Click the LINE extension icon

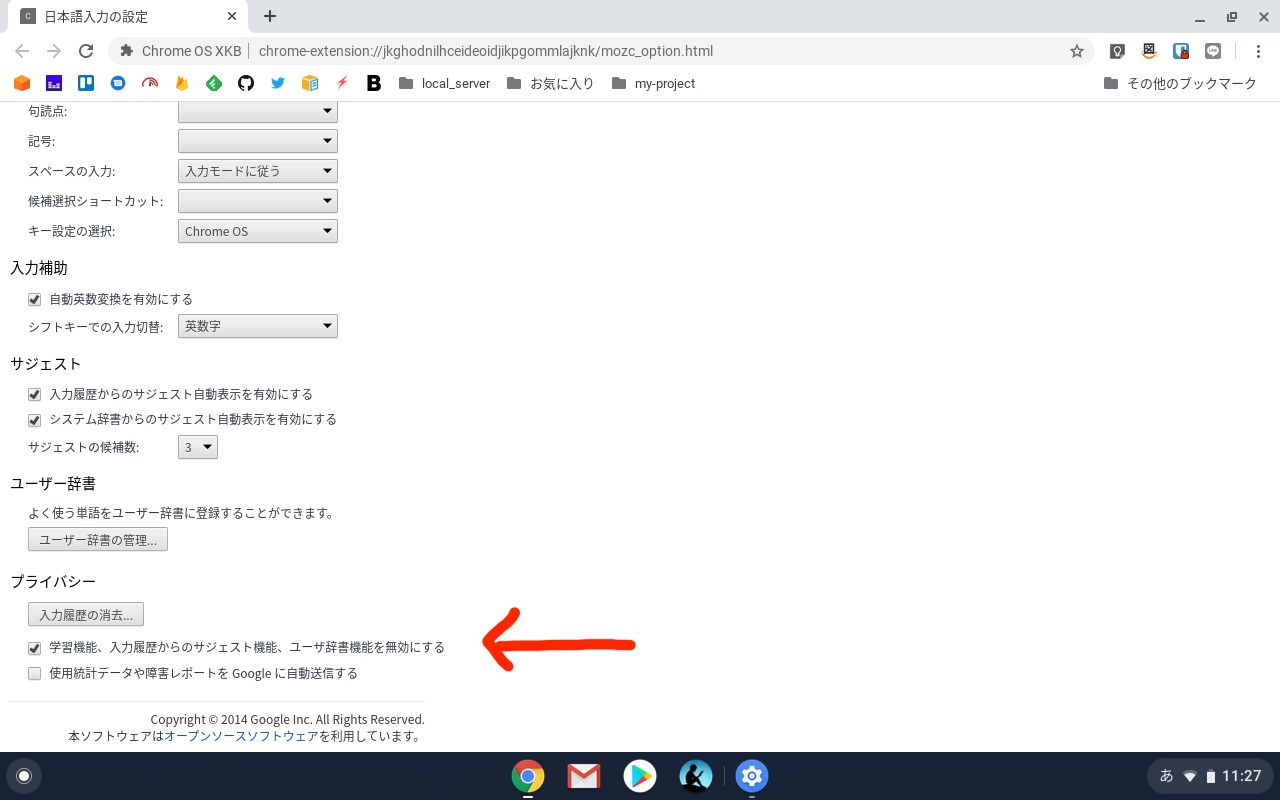(1212, 50)
